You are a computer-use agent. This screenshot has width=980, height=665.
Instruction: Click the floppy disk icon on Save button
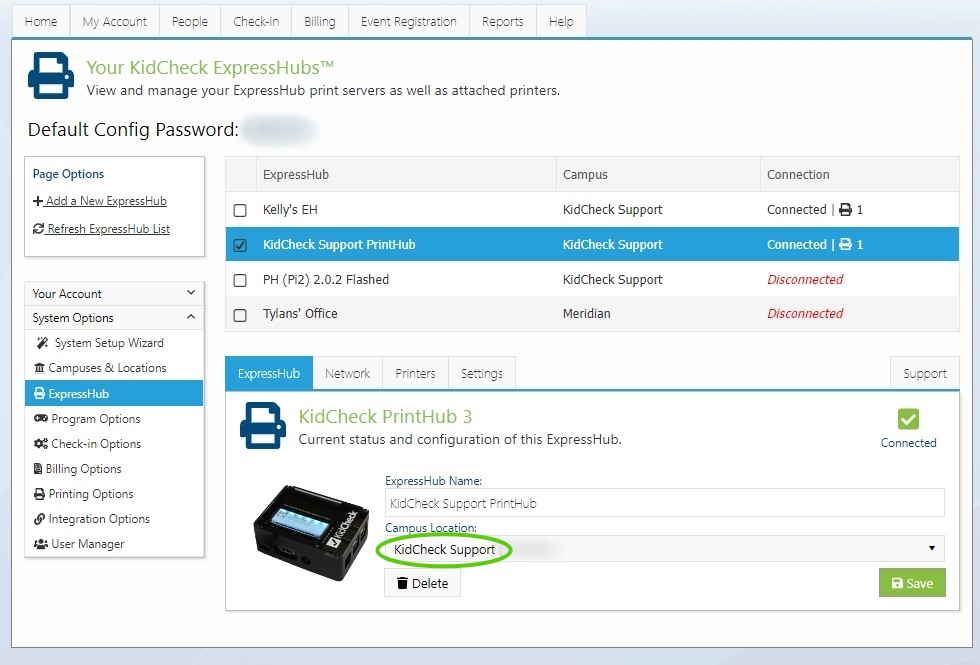[x=898, y=583]
